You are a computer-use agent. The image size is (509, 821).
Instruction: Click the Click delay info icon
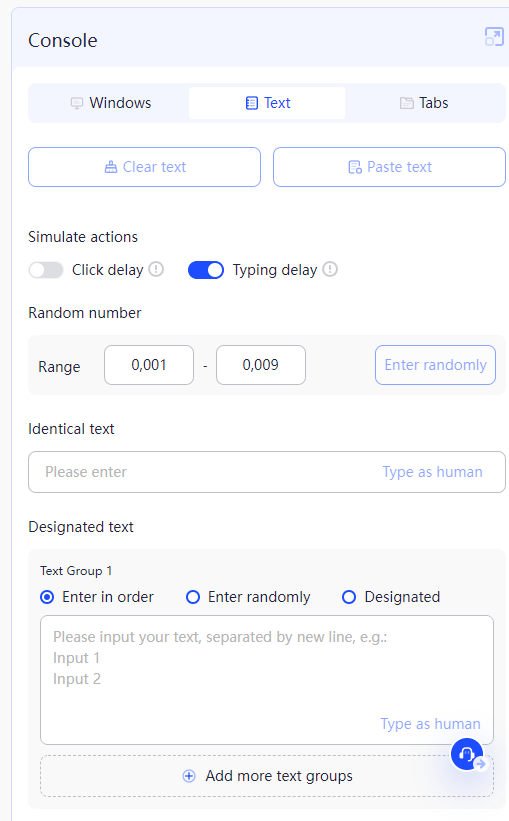(x=156, y=269)
